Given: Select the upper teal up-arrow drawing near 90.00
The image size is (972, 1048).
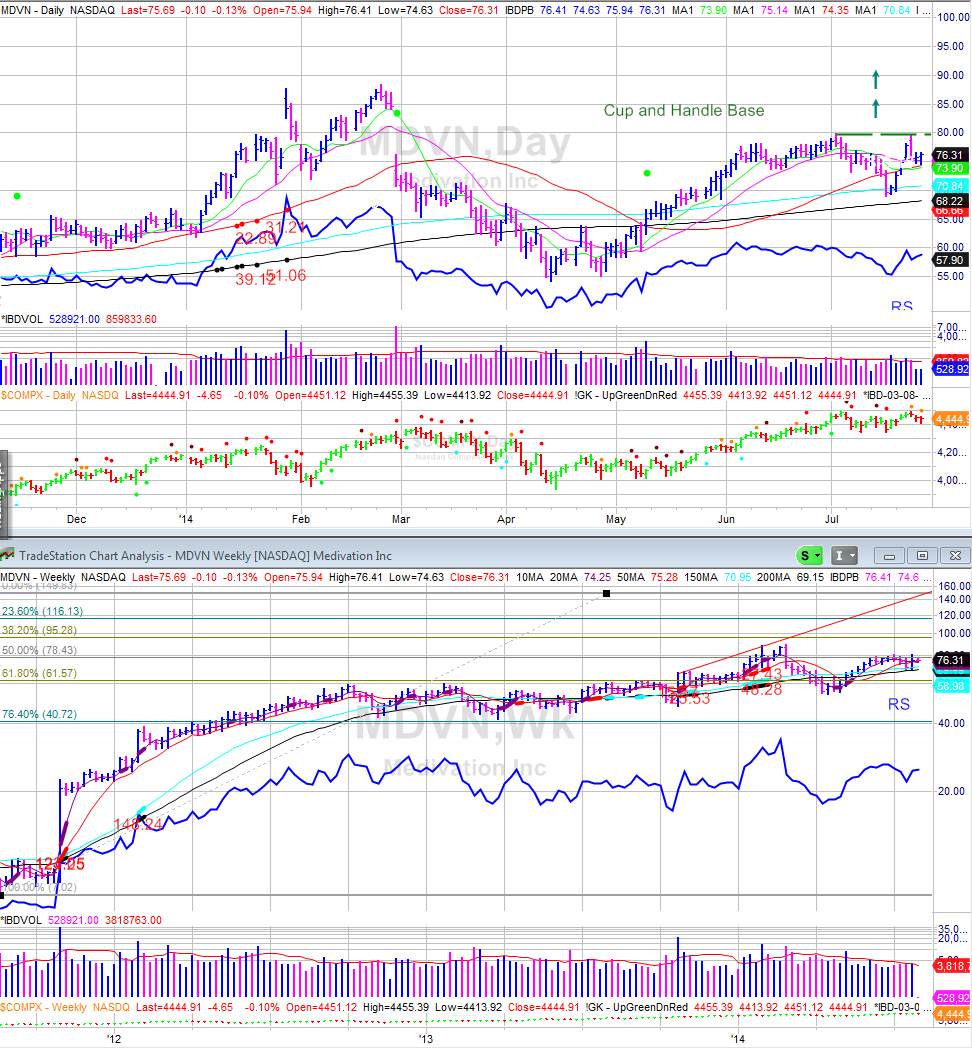Looking at the screenshot, I should coord(876,80).
